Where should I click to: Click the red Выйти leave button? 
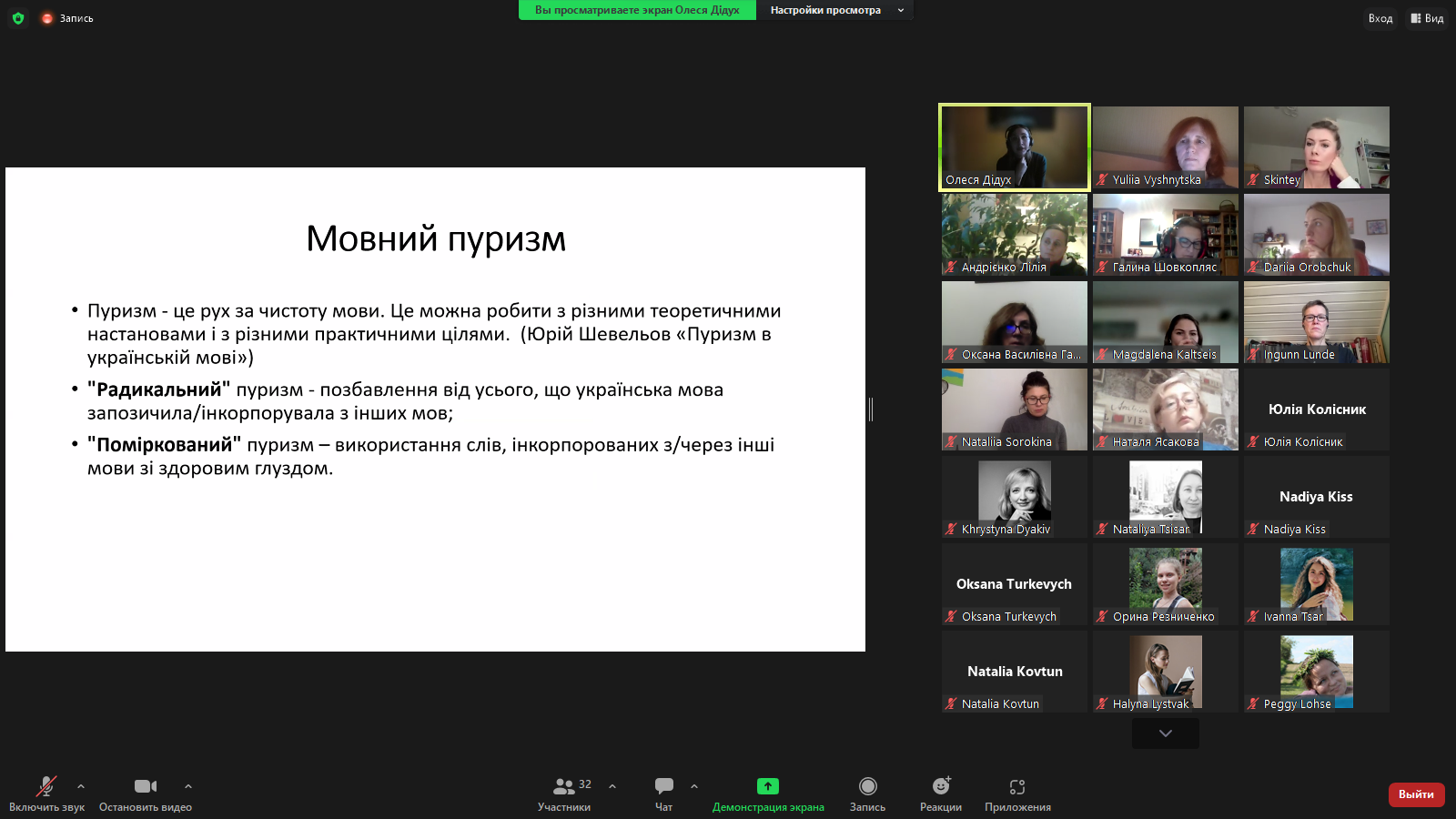1416,794
